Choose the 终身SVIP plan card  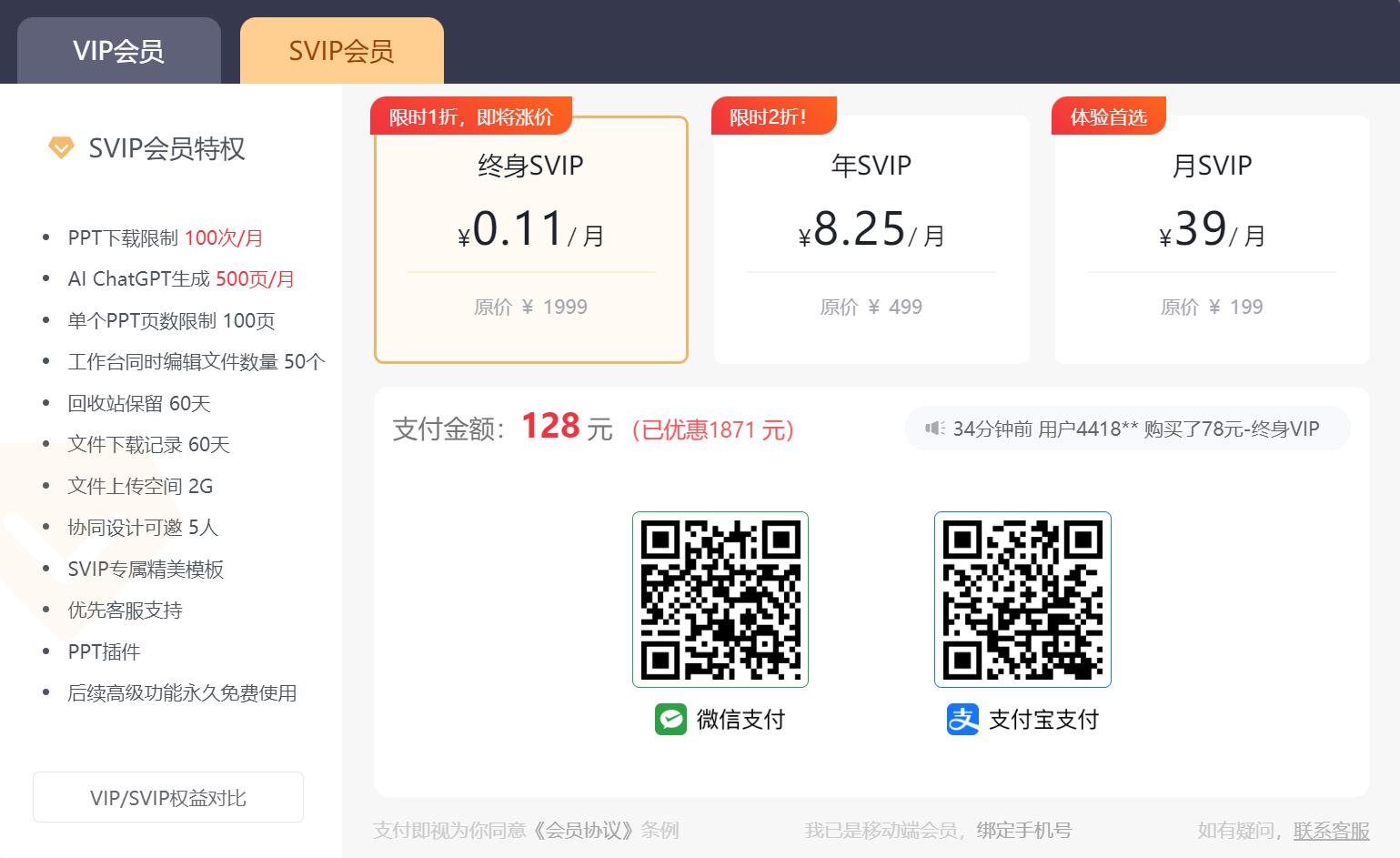coord(531,240)
